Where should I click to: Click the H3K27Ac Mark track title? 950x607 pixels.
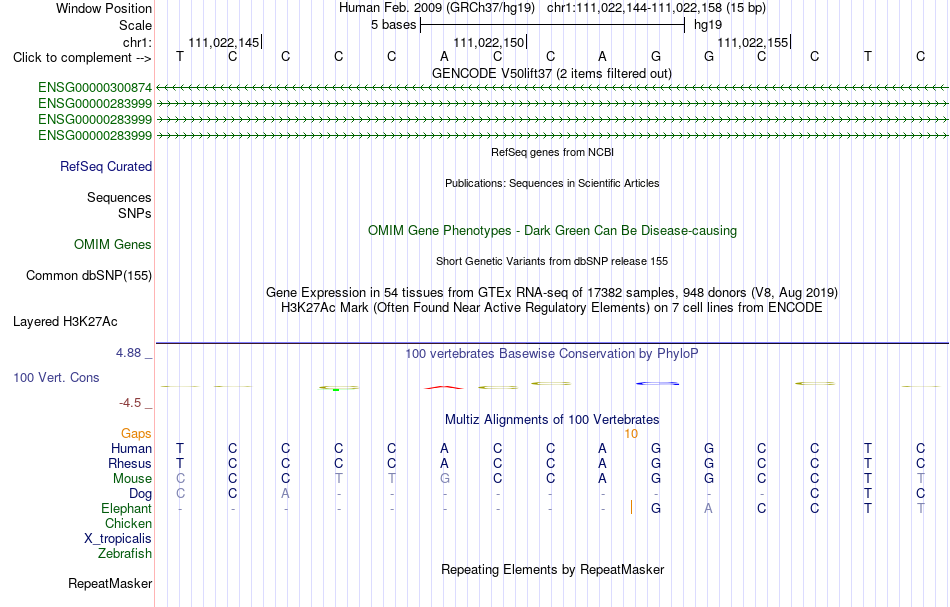tap(552, 308)
